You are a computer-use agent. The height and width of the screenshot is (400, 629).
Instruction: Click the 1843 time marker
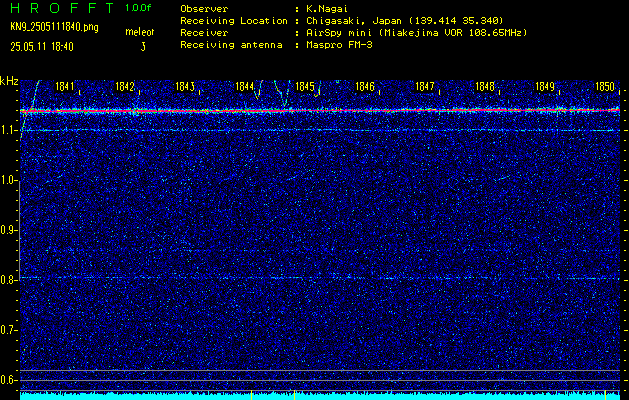point(185,86)
